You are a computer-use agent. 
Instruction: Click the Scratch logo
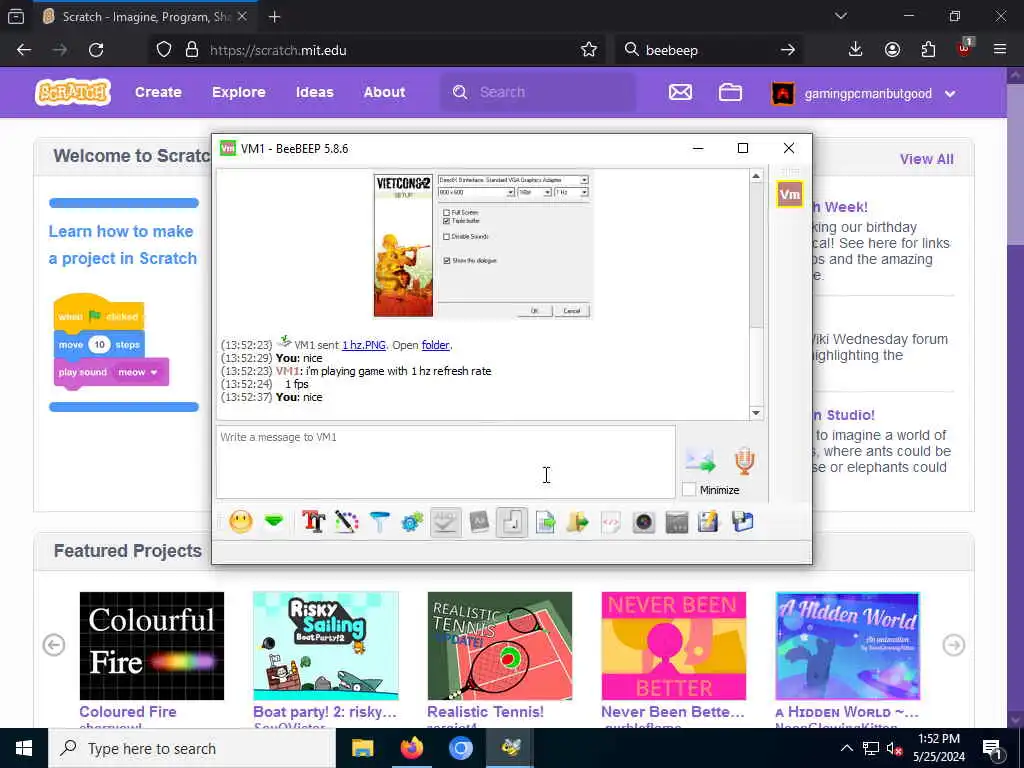[x=73, y=92]
